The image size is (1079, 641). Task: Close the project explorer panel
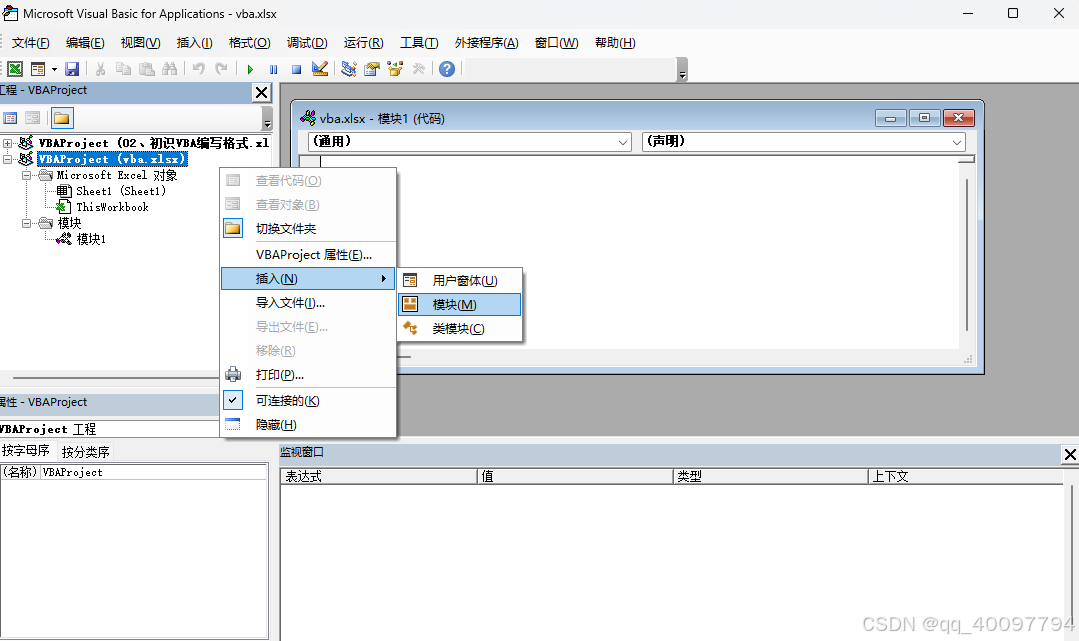[261, 93]
